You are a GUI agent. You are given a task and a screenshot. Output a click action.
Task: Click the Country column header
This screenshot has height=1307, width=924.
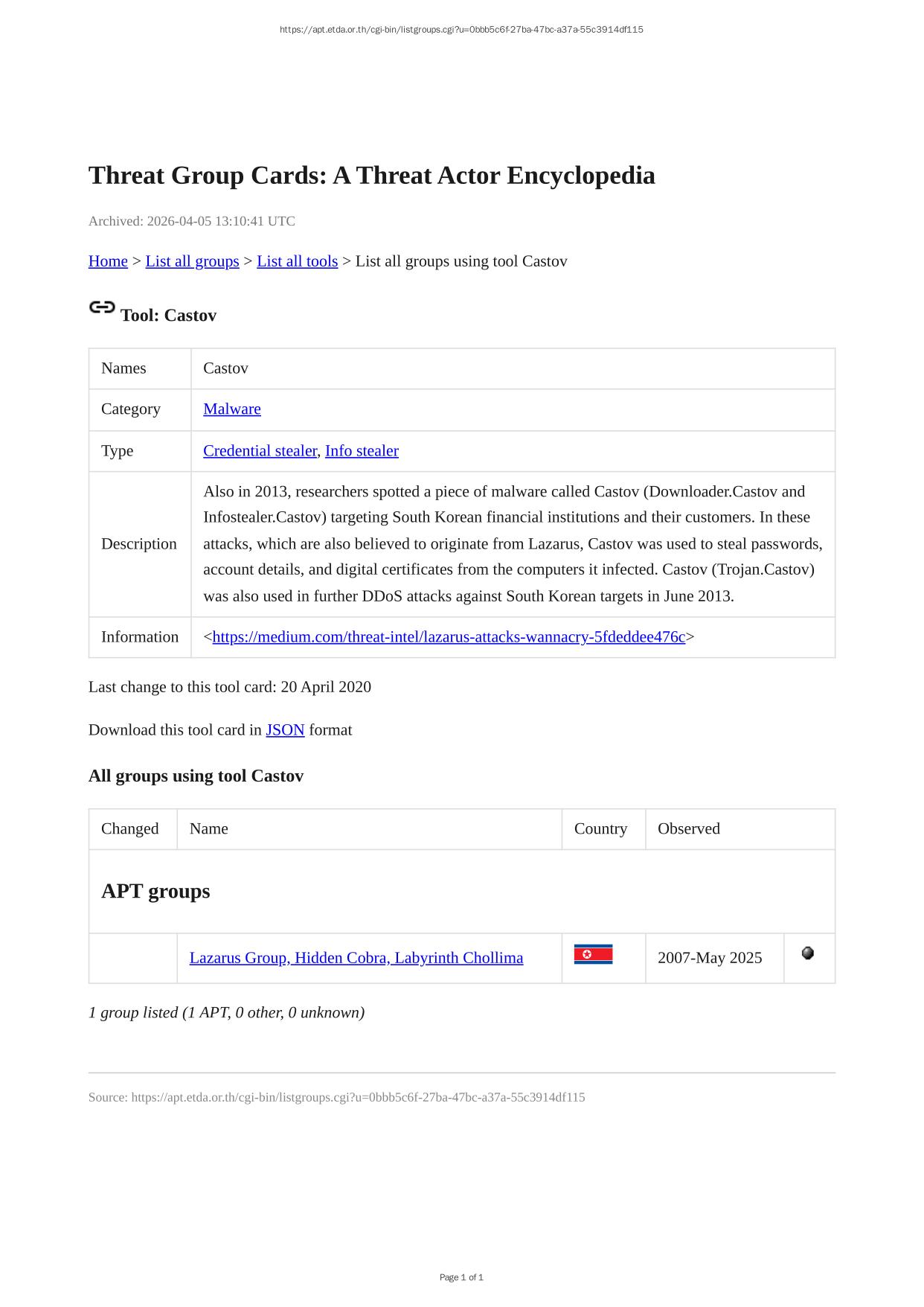click(x=600, y=829)
